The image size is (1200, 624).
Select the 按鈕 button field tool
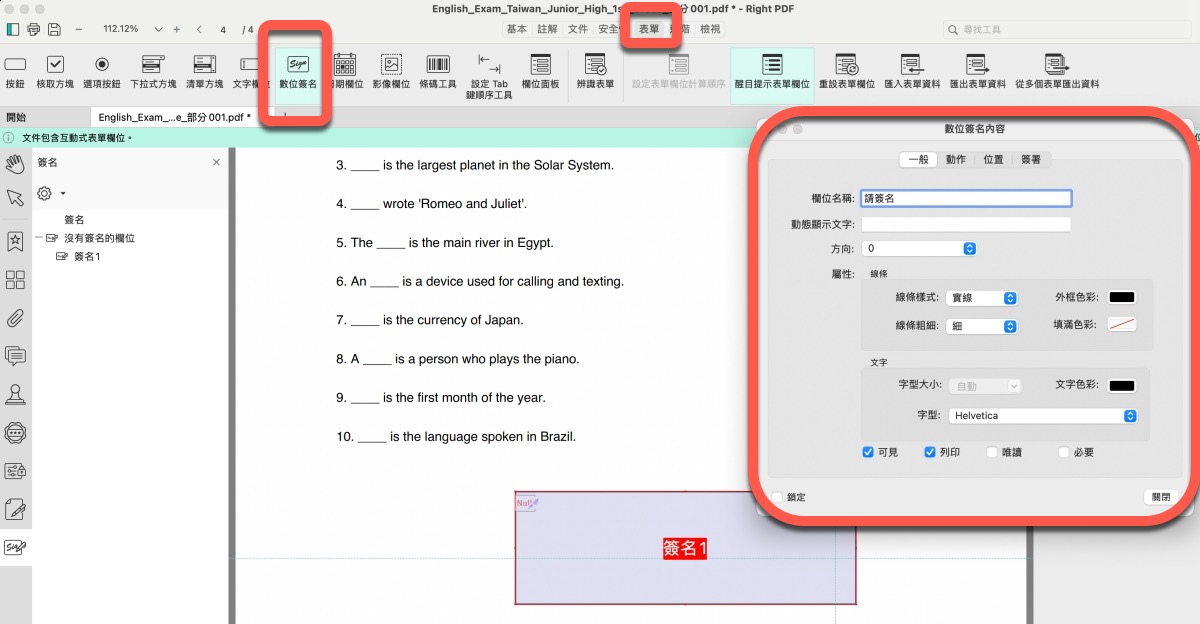[15, 72]
